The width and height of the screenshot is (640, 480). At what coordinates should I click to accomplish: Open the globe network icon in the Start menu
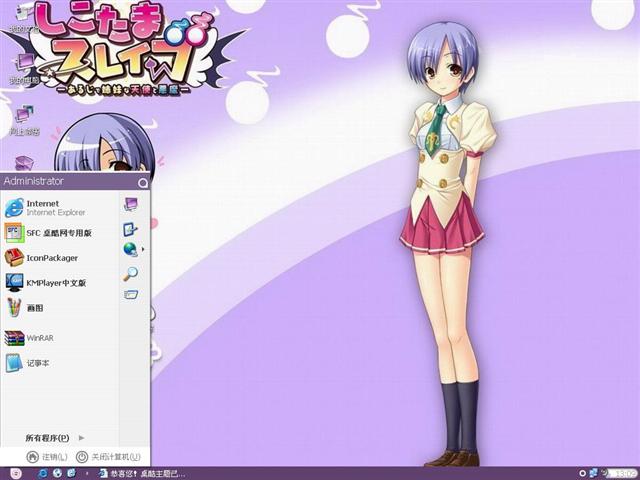tap(130, 249)
